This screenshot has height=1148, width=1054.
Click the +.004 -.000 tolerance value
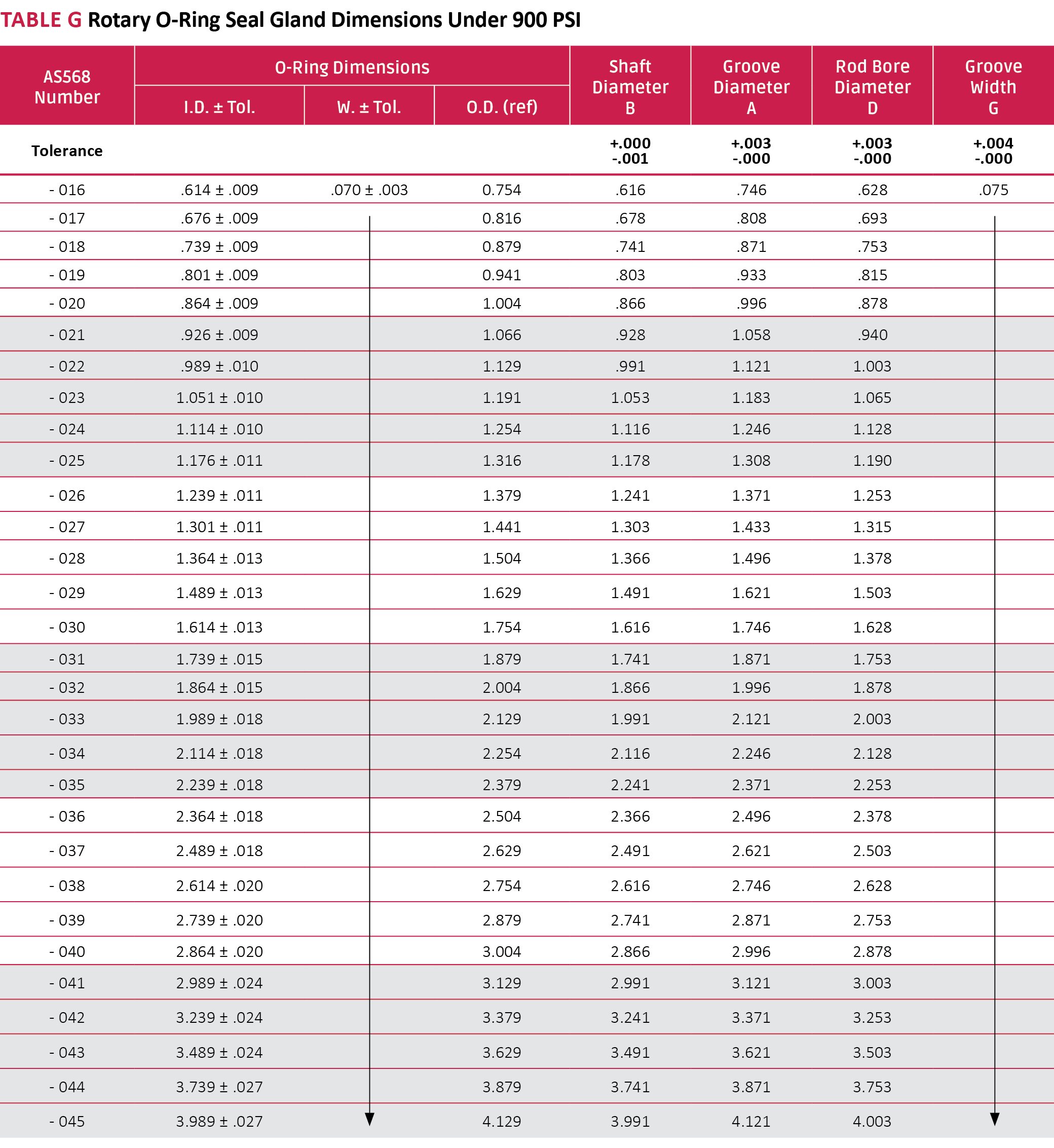tap(993, 151)
